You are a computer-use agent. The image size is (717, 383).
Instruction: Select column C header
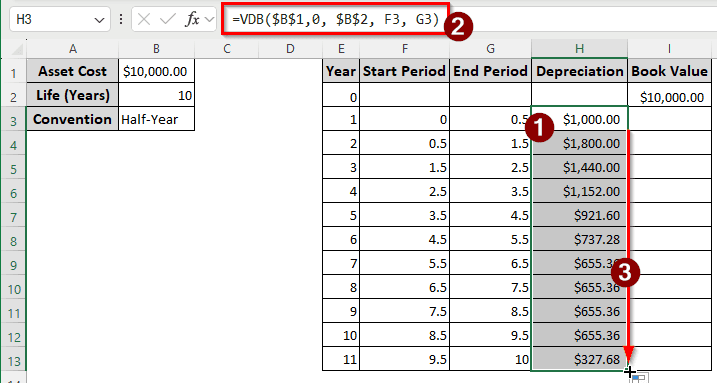tap(227, 49)
